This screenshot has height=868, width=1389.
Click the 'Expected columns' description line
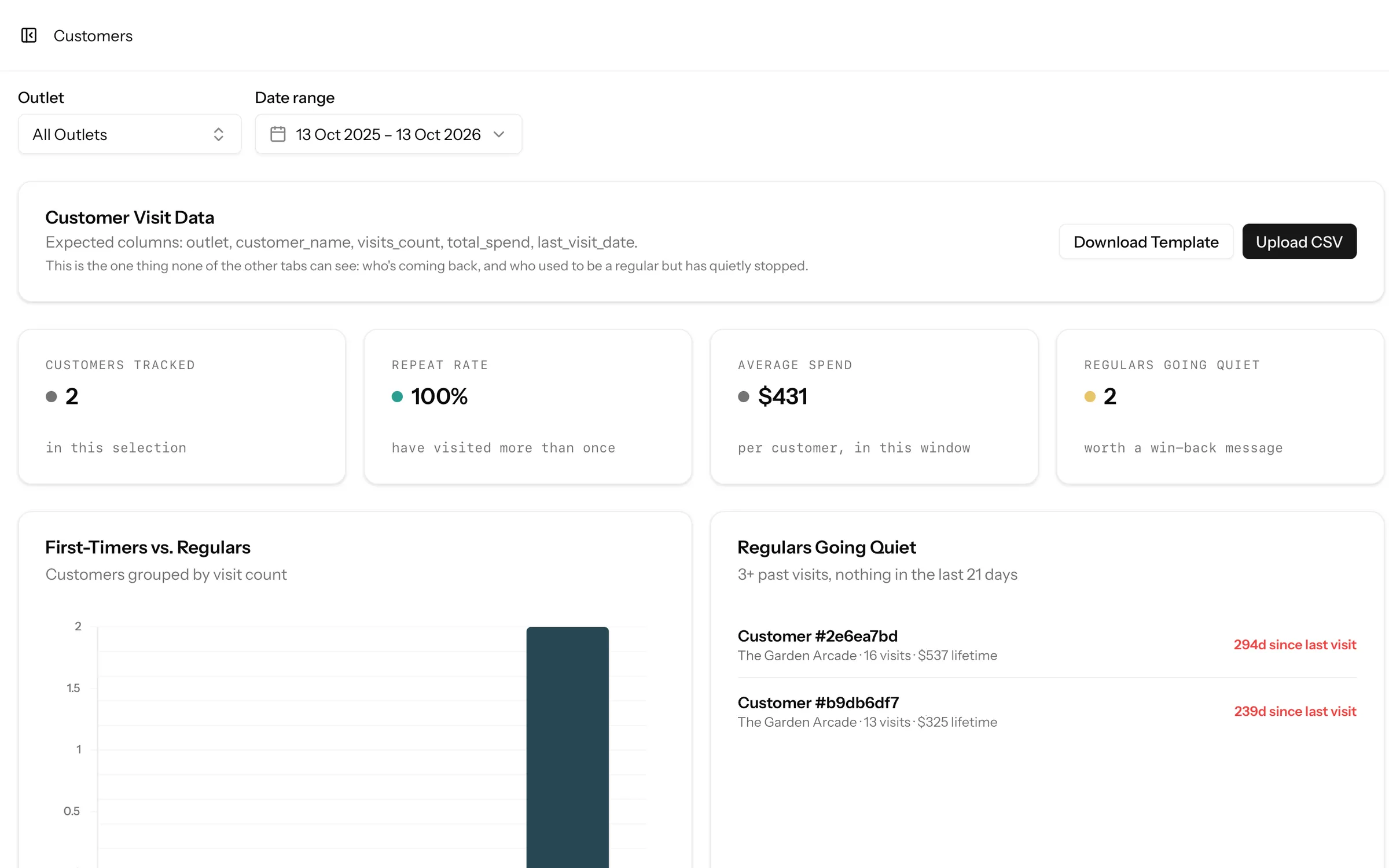(x=341, y=242)
